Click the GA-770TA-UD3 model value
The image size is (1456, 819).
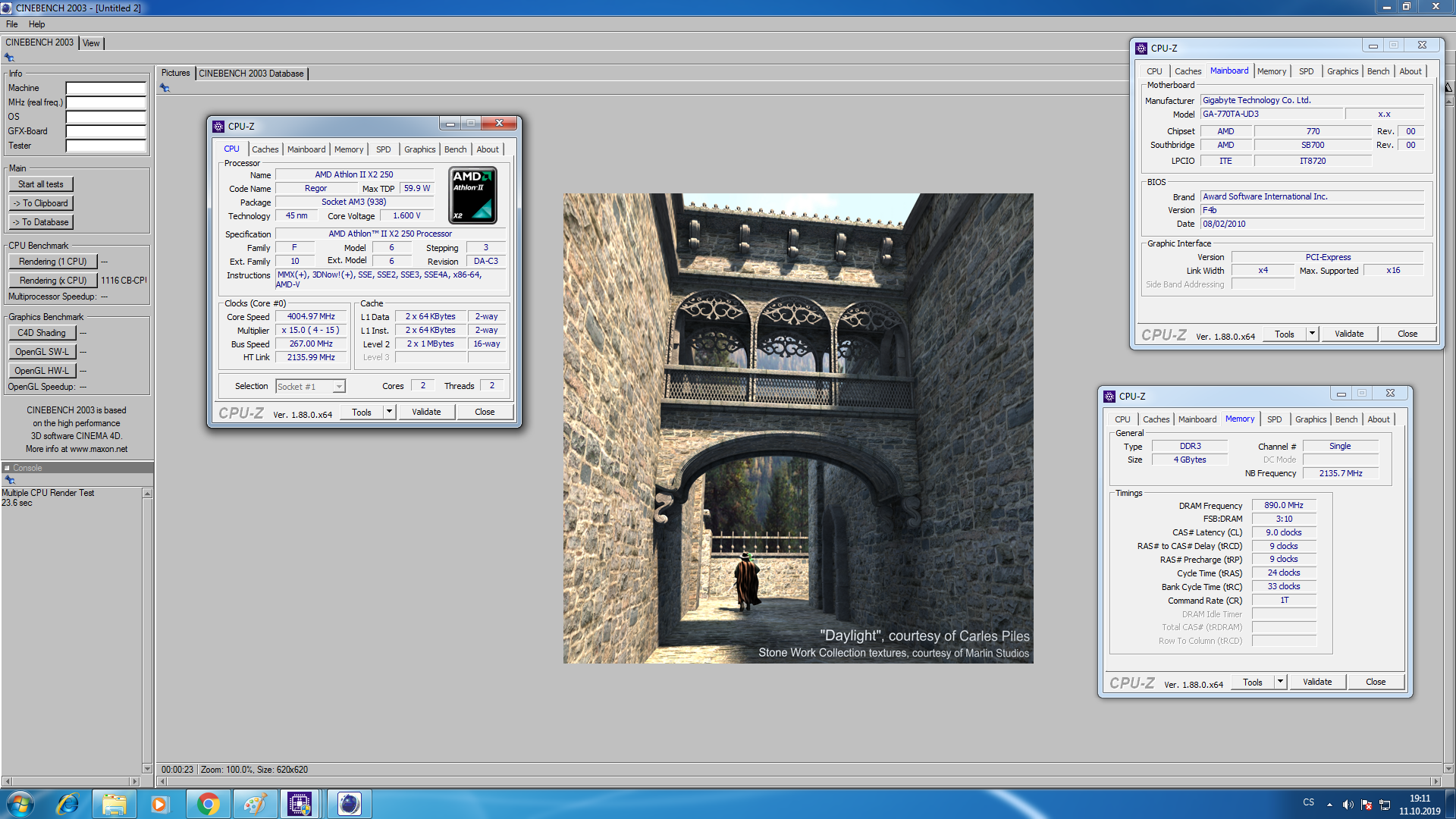(1270, 114)
